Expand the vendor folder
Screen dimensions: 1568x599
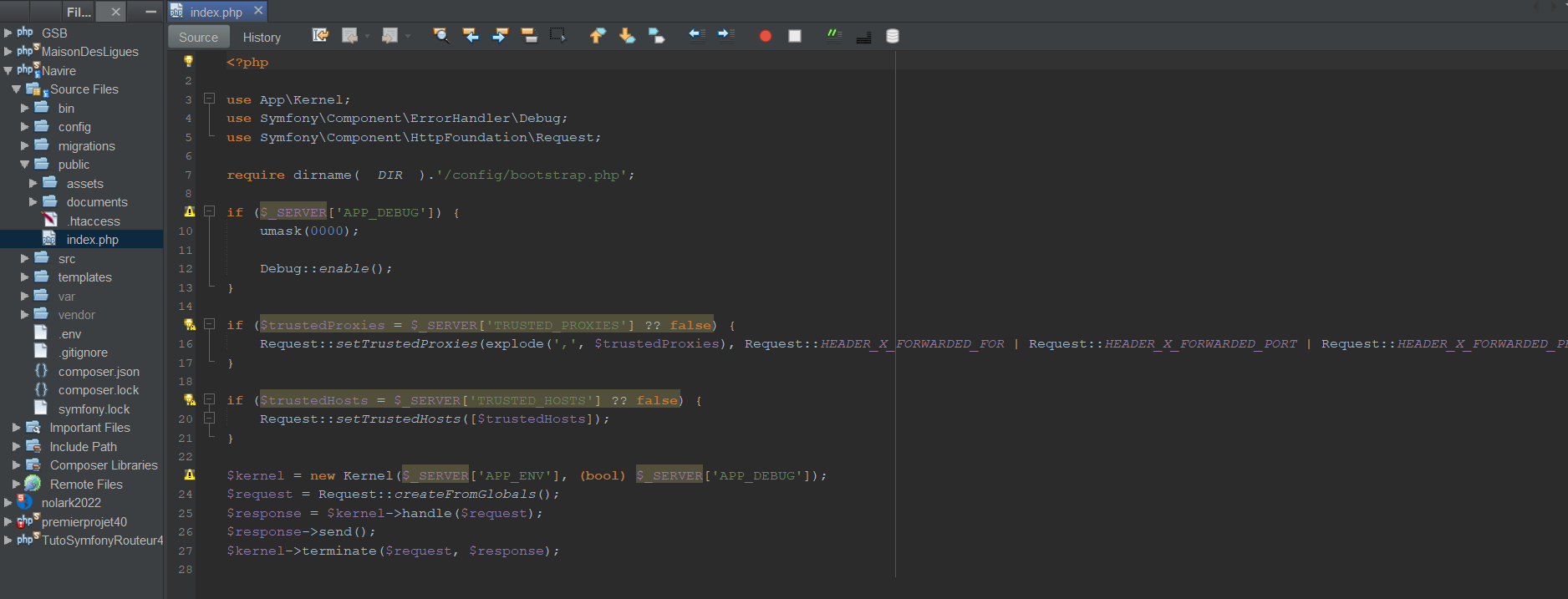coord(24,314)
